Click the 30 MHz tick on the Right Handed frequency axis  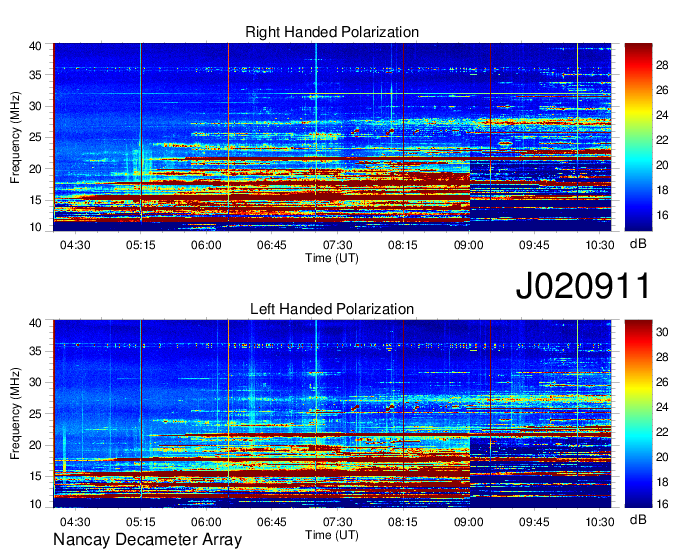coord(35,106)
